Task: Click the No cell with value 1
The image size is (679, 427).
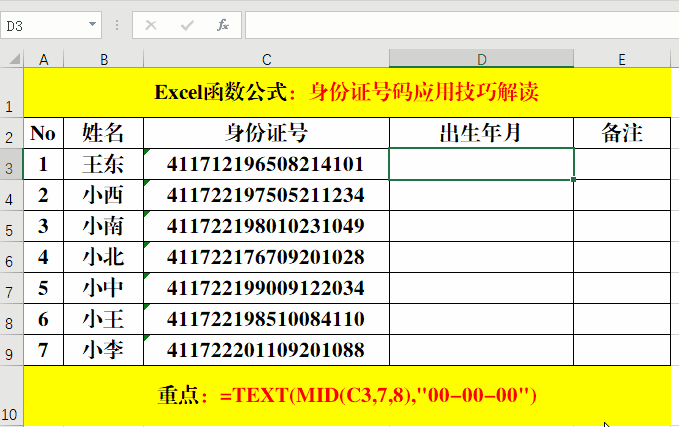Action: tap(43, 164)
